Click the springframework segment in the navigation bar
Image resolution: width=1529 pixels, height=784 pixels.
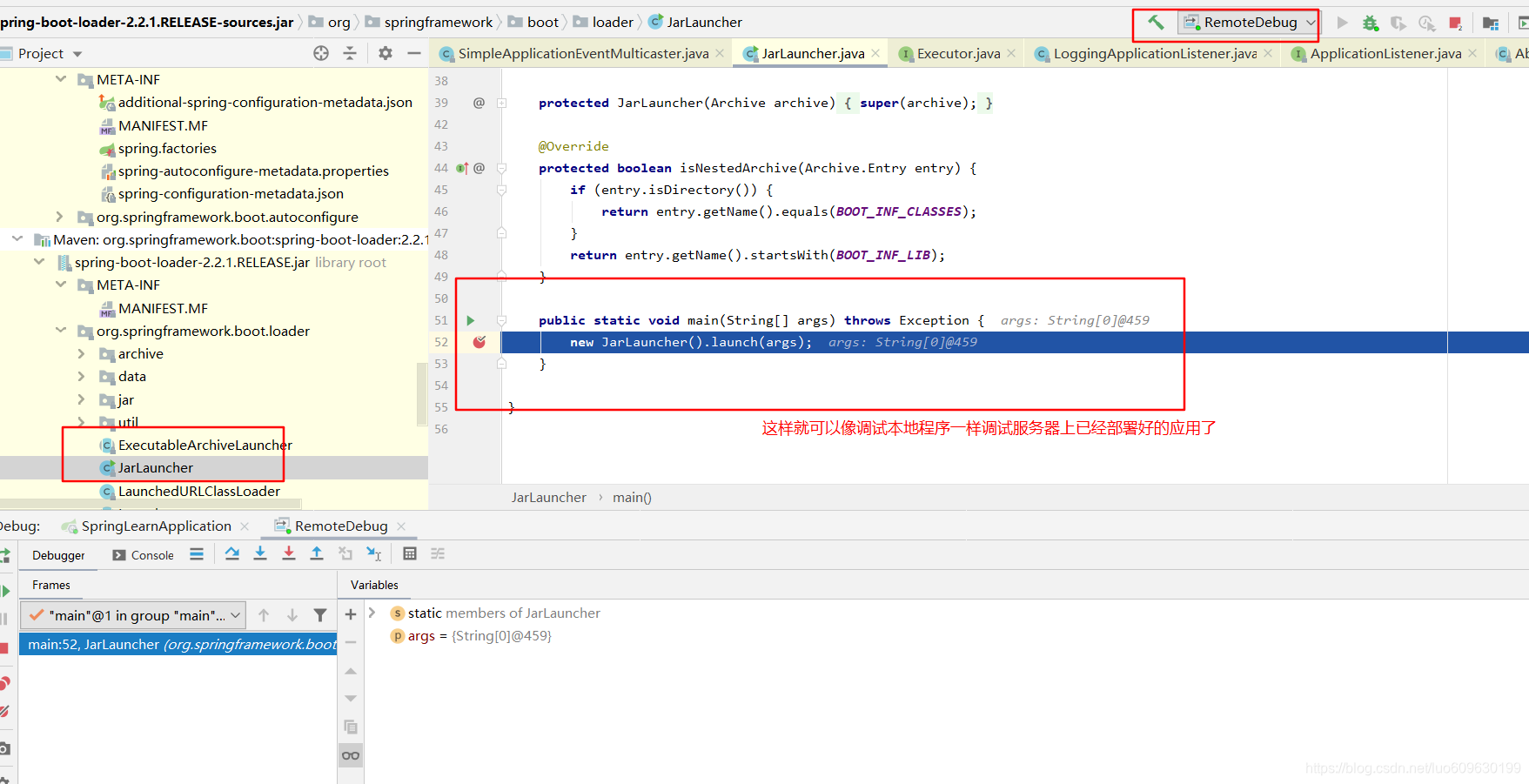(438, 22)
